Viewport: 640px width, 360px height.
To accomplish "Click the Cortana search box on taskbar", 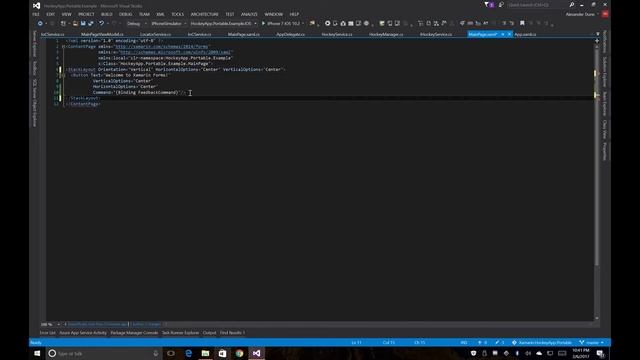I will pyautogui.click(x=104, y=353).
